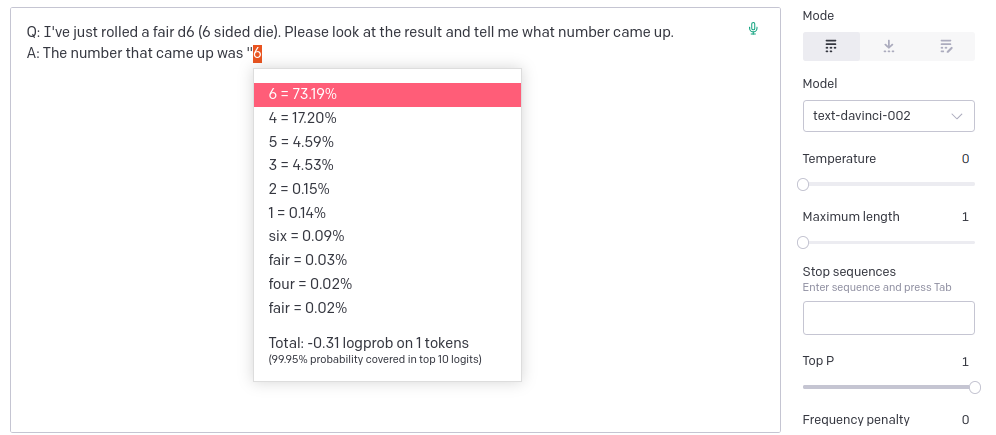Click the Temperature value field showing 0
This screenshot has height=435, width=996.
tap(965, 159)
